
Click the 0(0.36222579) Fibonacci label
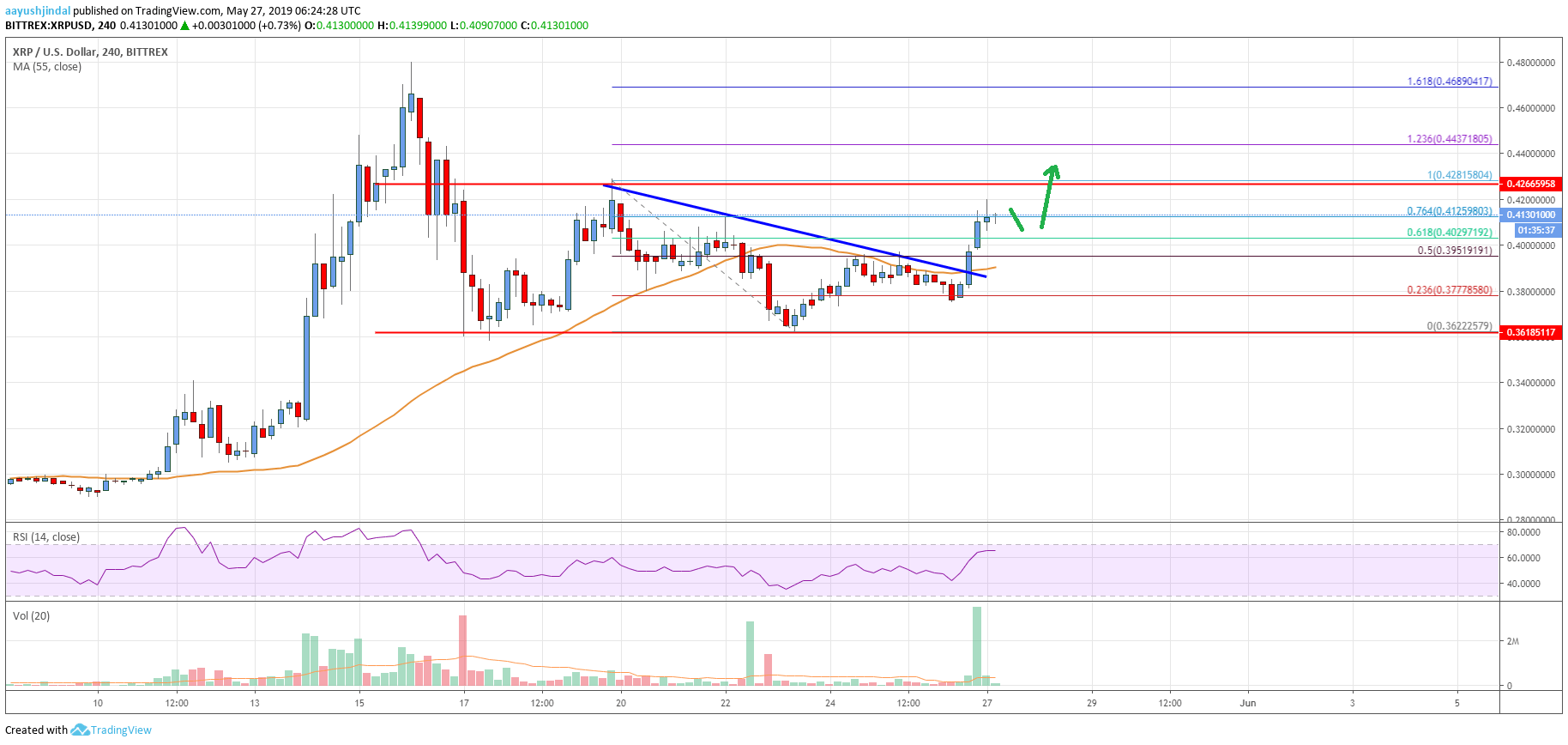click(1460, 327)
